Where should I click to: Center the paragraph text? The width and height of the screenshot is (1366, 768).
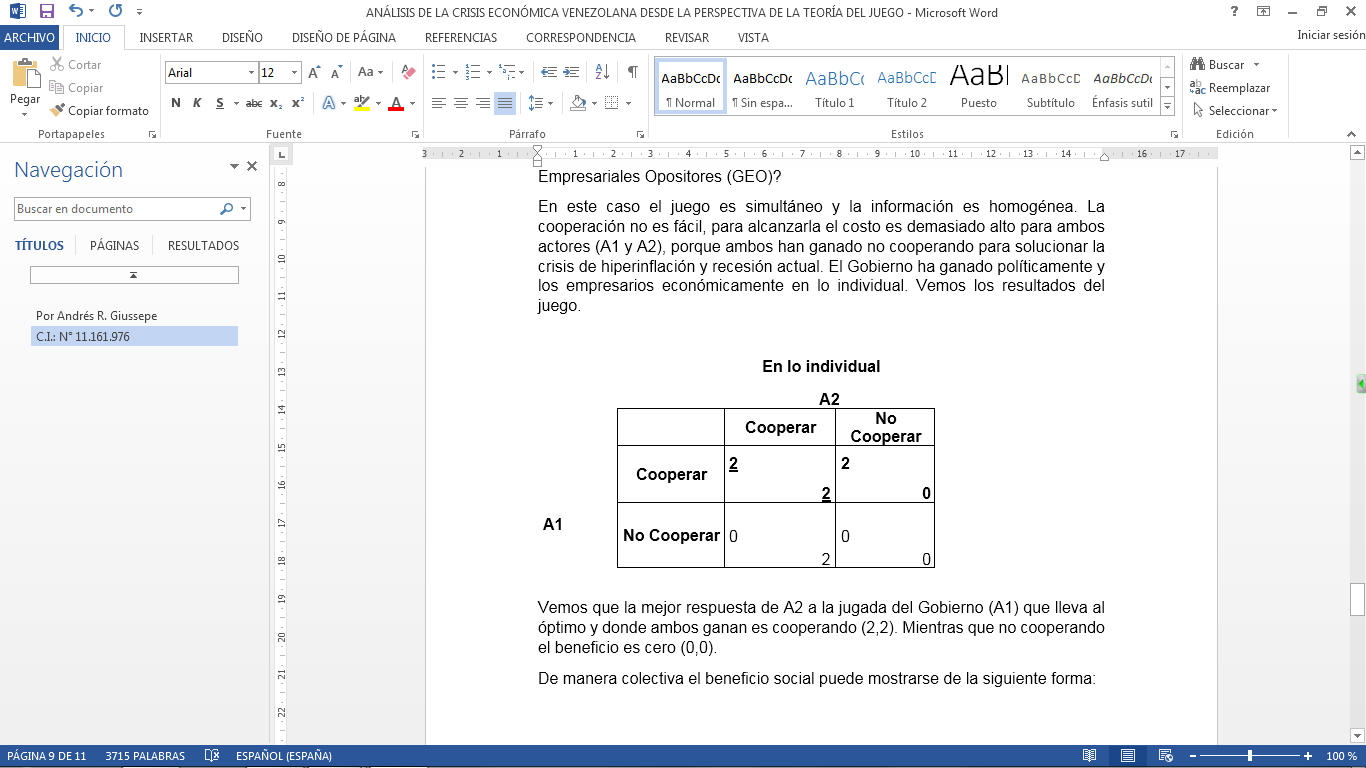click(460, 103)
